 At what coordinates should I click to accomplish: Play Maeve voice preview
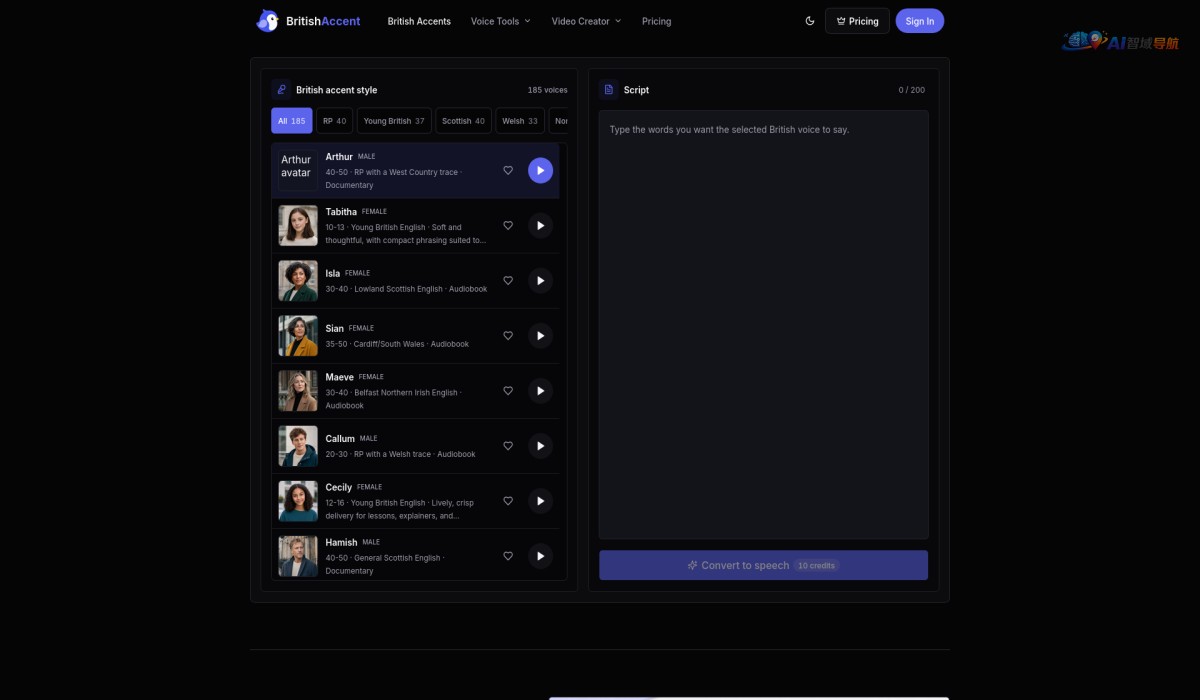click(x=540, y=391)
